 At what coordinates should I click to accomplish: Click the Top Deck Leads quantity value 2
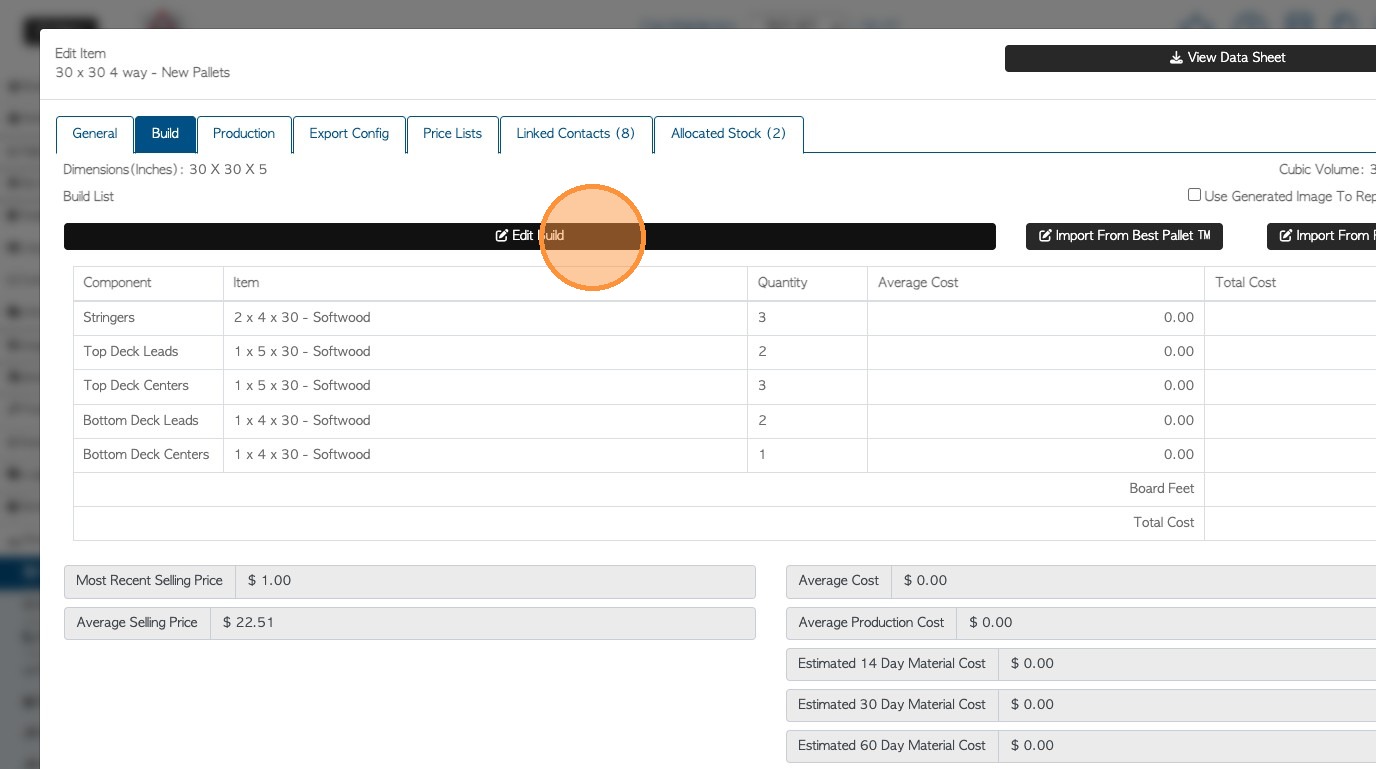(762, 352)
